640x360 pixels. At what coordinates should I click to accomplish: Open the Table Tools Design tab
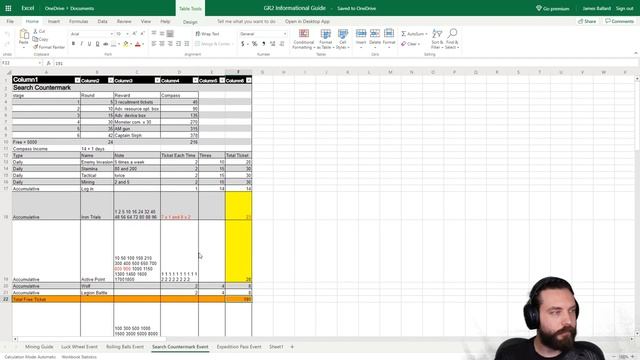tap(190, 22)
